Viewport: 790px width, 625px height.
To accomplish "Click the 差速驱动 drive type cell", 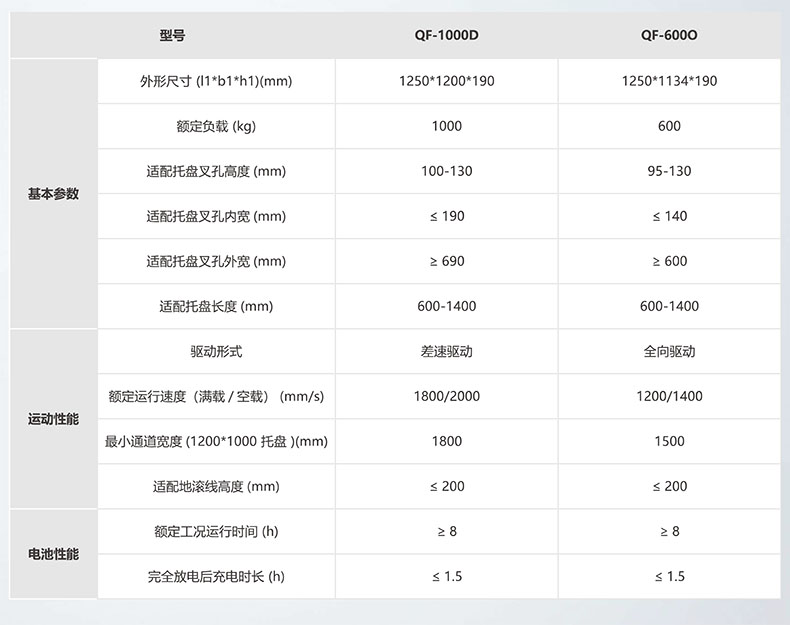I will (x=446, y=351).
